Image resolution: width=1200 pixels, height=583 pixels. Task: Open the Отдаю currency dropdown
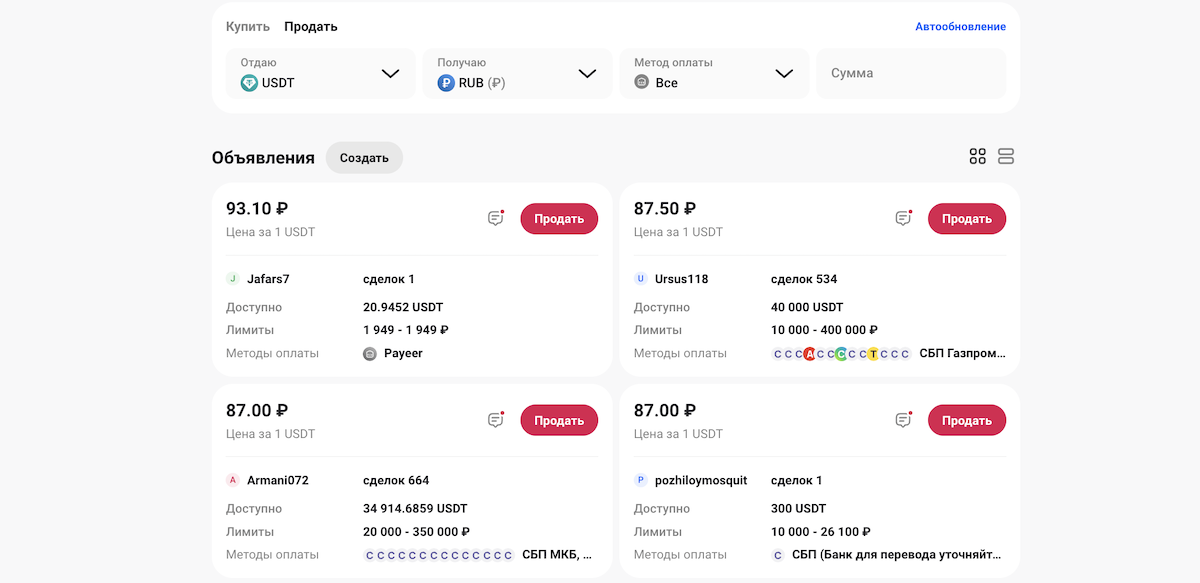[390, 73]
